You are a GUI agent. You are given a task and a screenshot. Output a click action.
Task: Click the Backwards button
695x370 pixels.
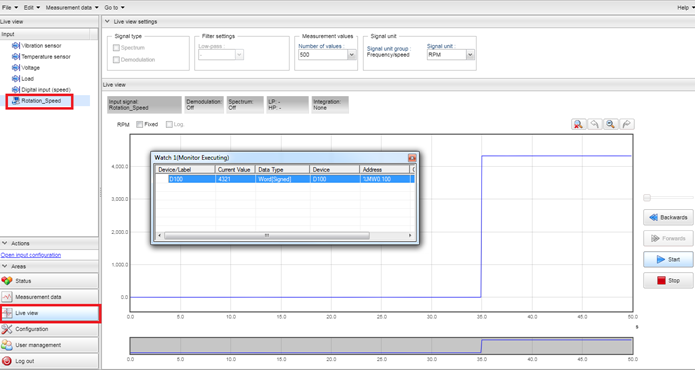coord(668,218)
